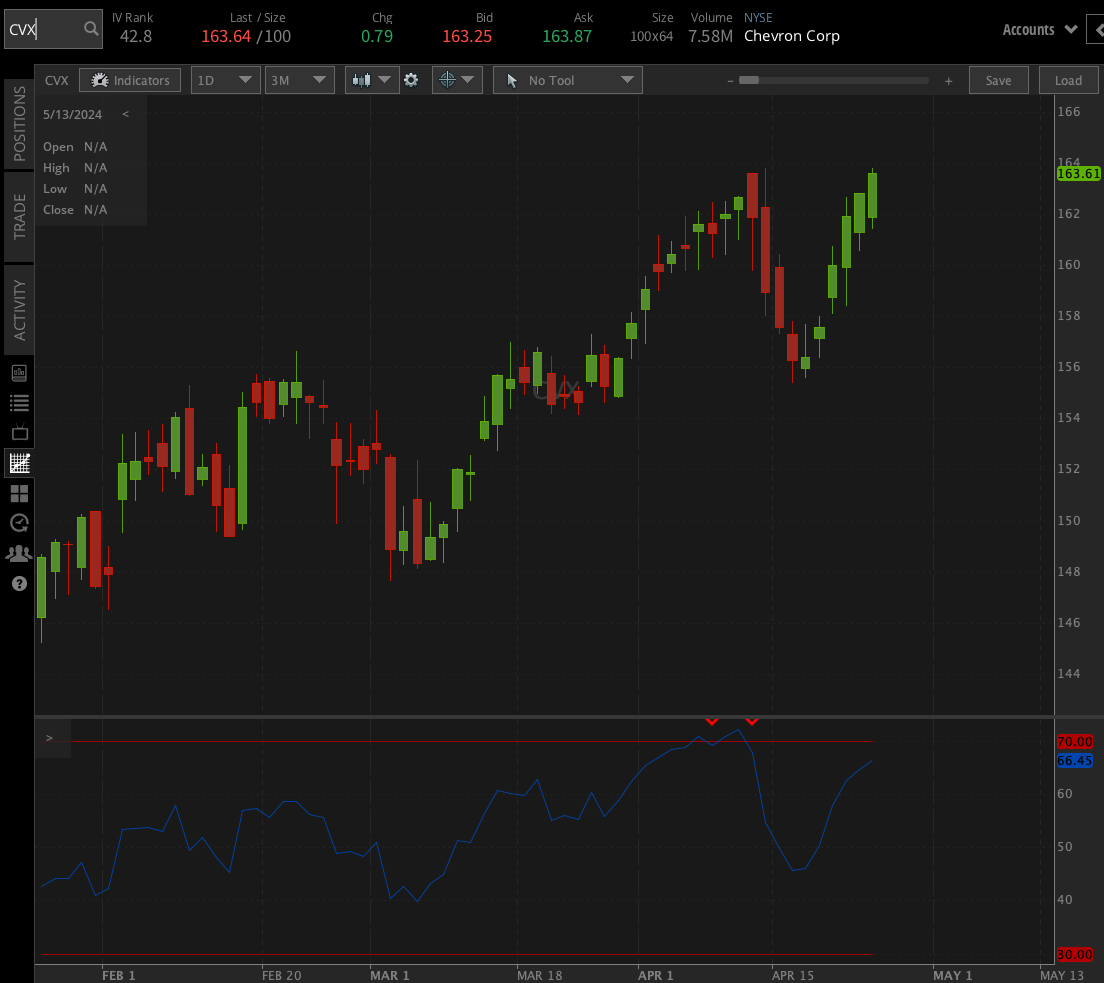The width and height of the screenshot is (1104, 983).
Task: Open the candlestick chart style dropdown
Action: 372,80
